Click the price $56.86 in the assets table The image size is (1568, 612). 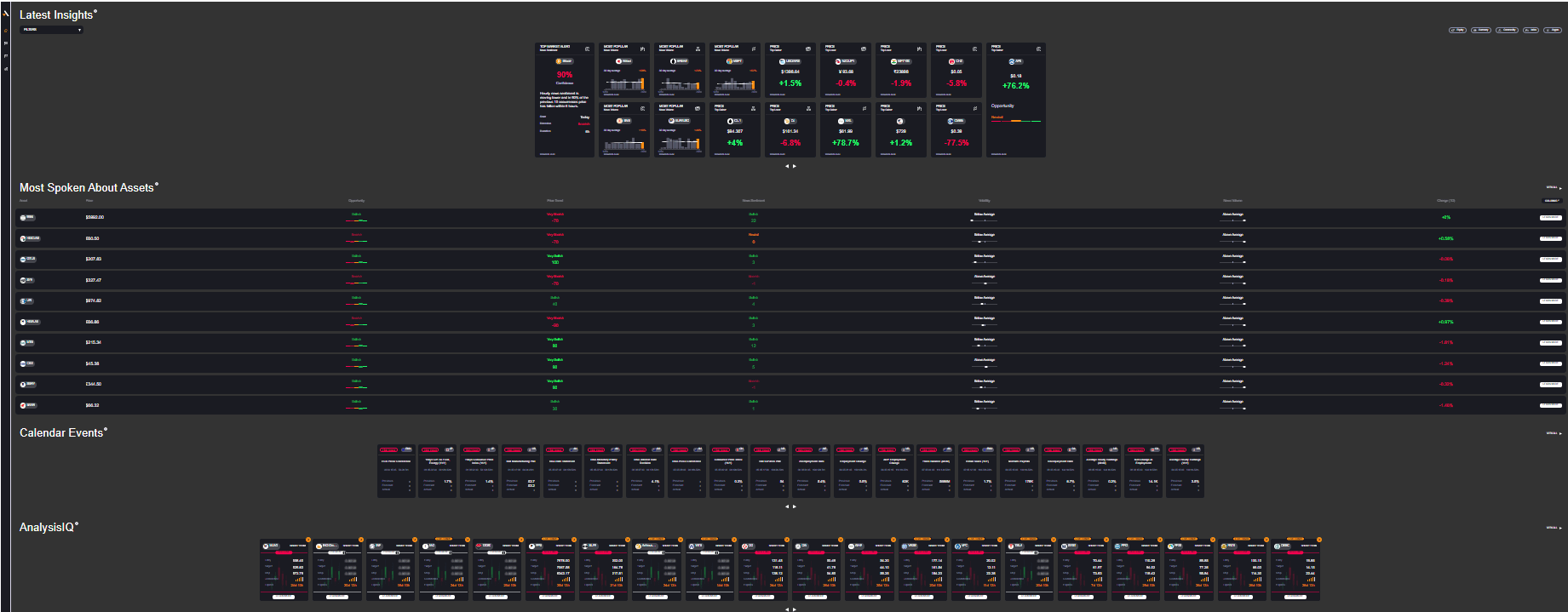click(92, 322)
